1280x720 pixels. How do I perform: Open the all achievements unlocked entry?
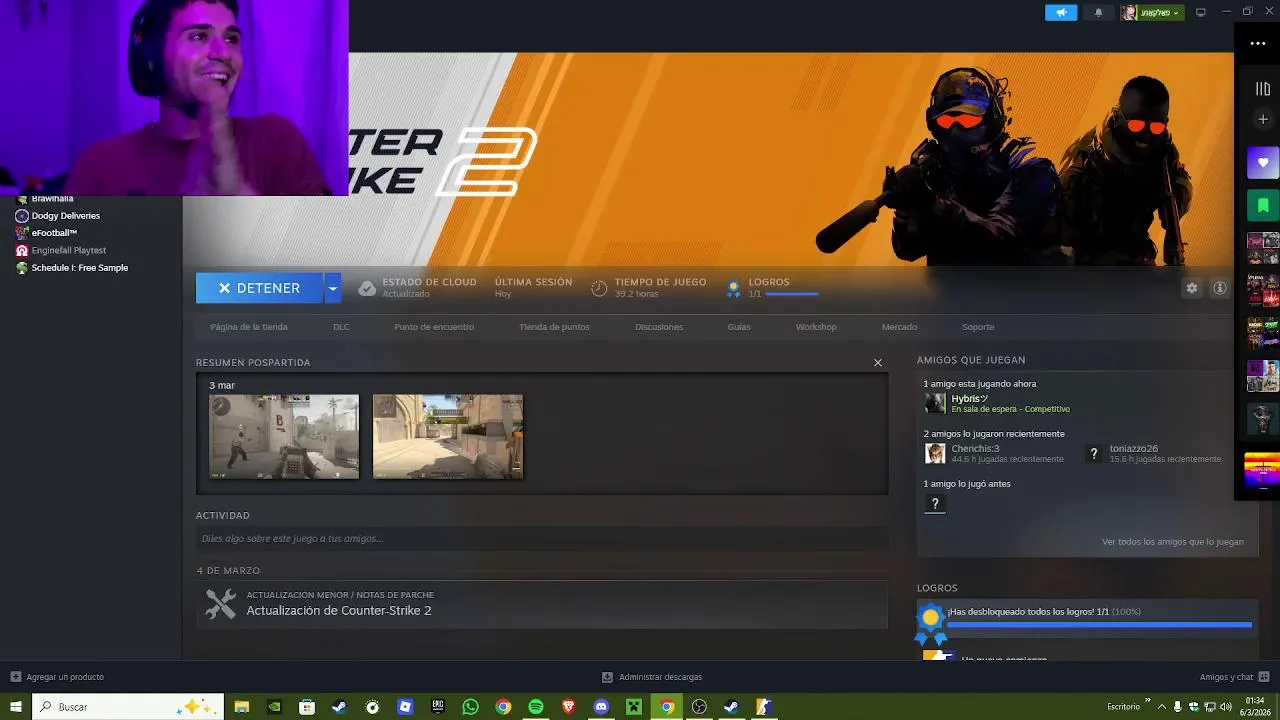1087,619
